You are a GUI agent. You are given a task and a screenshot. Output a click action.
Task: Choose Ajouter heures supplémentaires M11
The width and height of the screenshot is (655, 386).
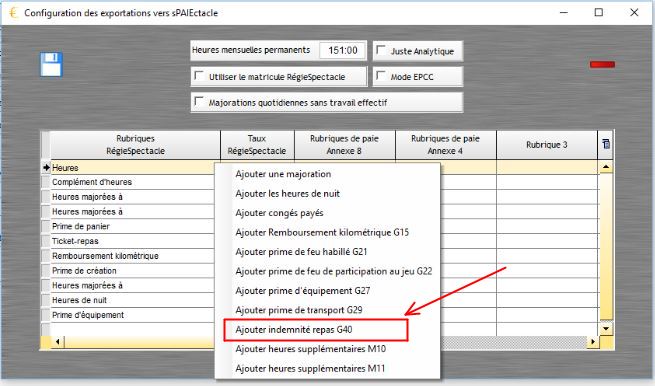point(328,368)
